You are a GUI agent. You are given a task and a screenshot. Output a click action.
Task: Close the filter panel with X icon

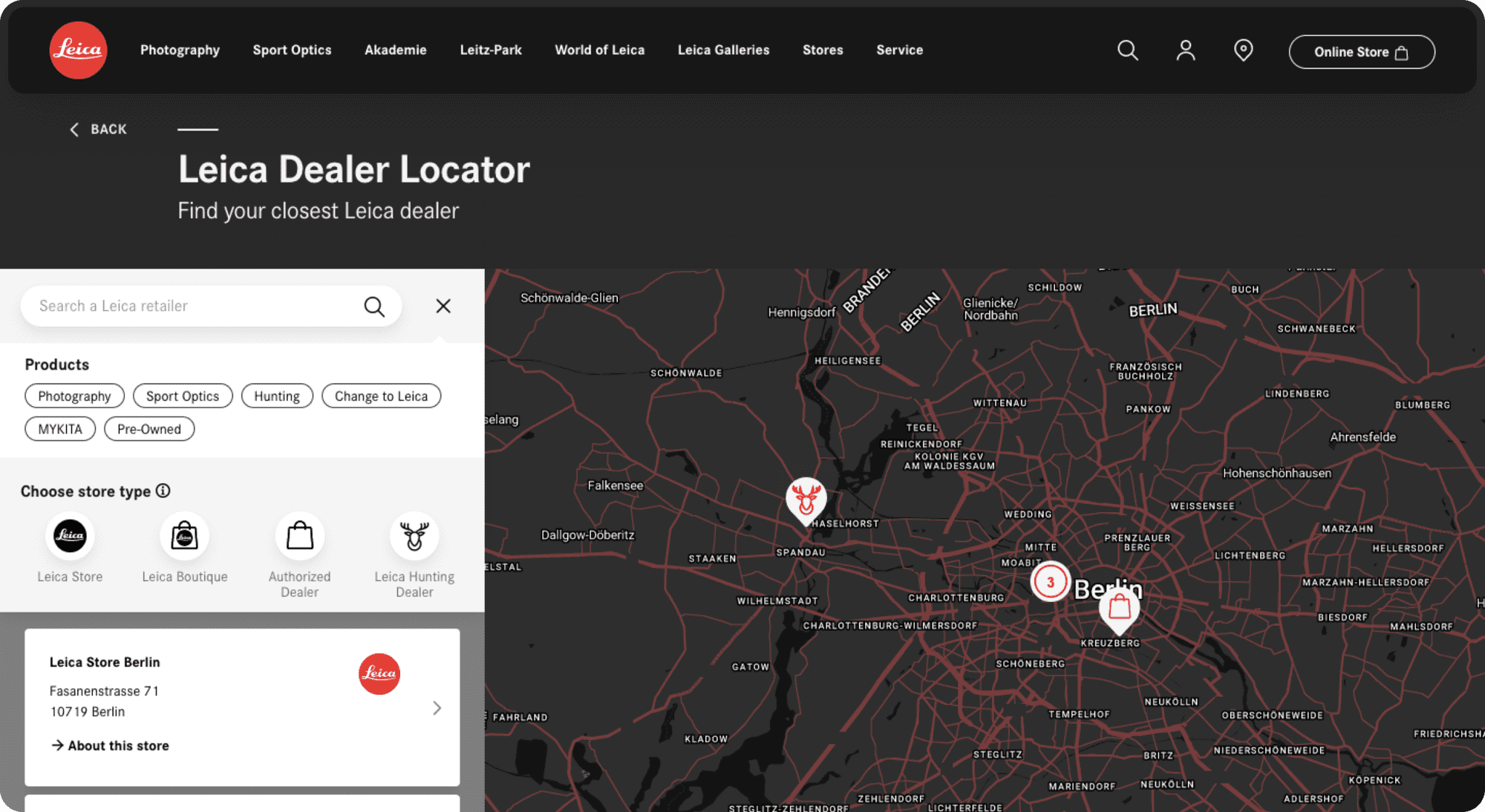pos(443,306)
